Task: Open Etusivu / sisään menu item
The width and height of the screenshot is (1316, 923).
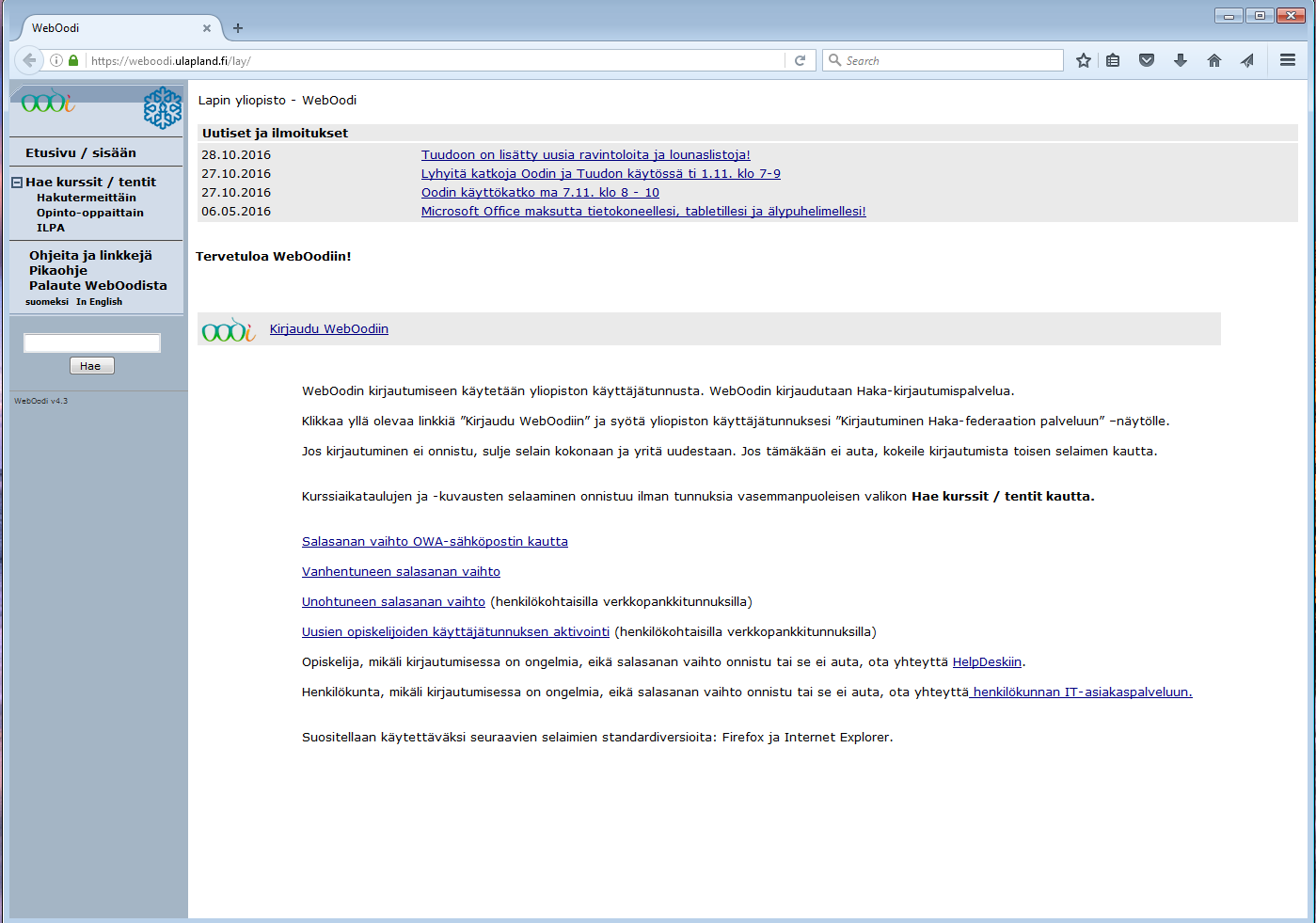Action: [81, 152]
